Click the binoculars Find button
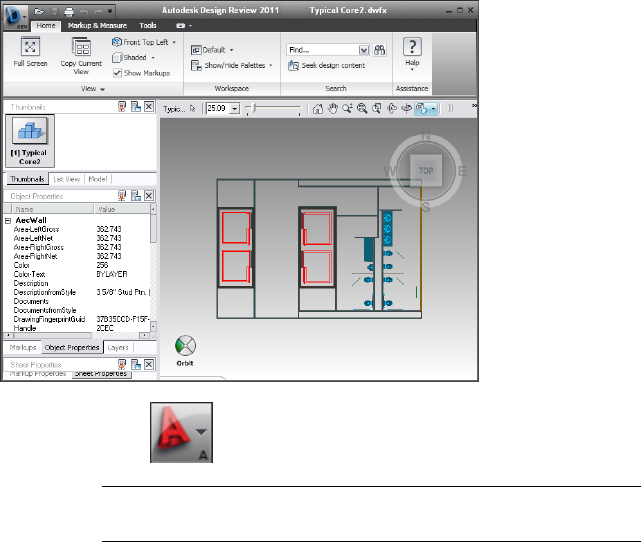 380,50
